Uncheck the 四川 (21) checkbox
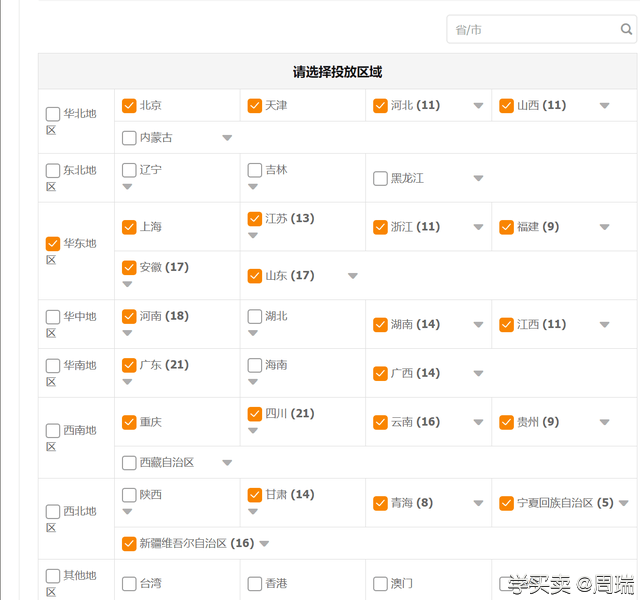640x600 pixels. point(255,414)
